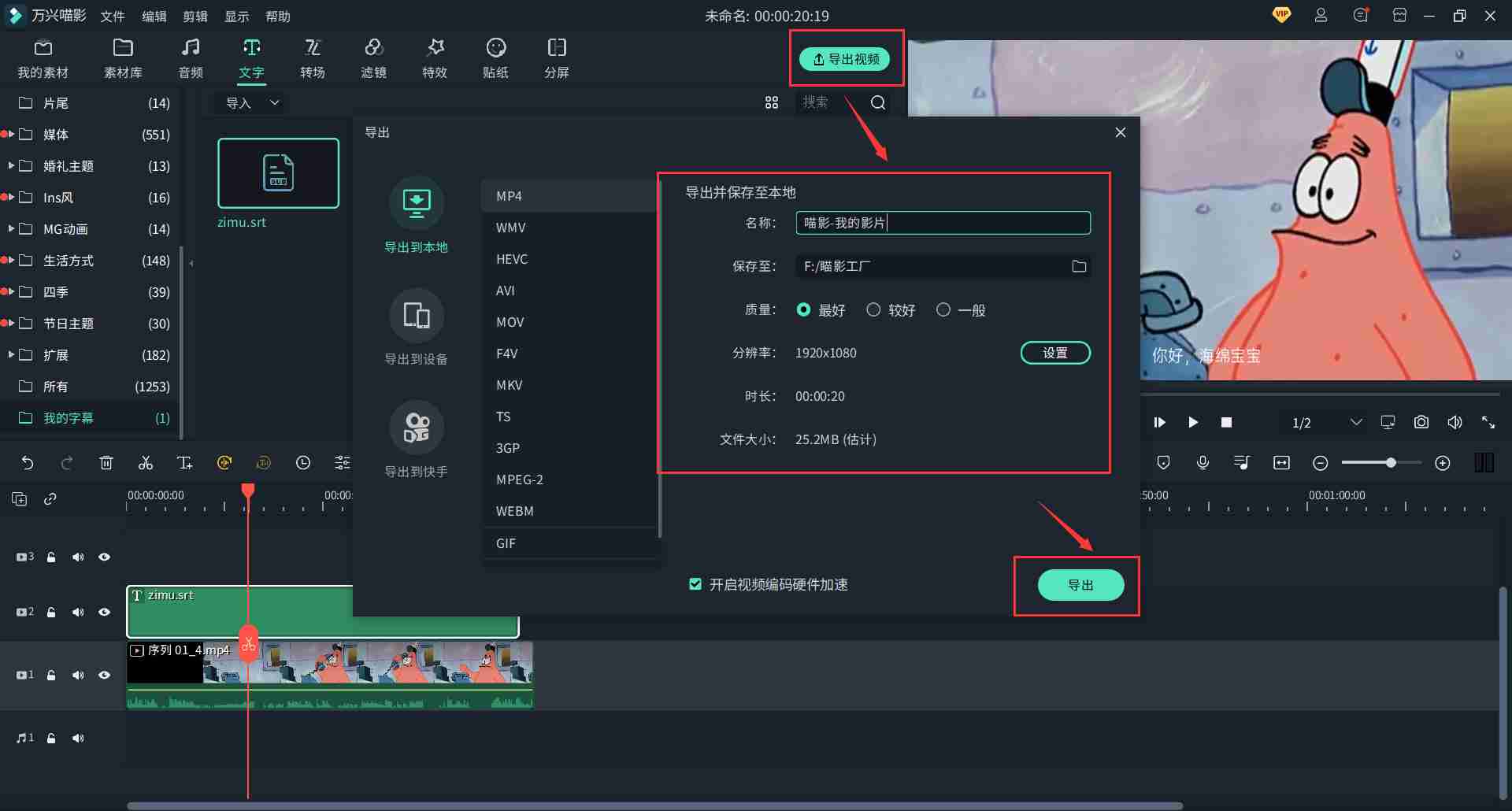This screenshot has height=811, width=1512.
Task: Open the 我的素材 media tab
Action: (x=43, y=59)
